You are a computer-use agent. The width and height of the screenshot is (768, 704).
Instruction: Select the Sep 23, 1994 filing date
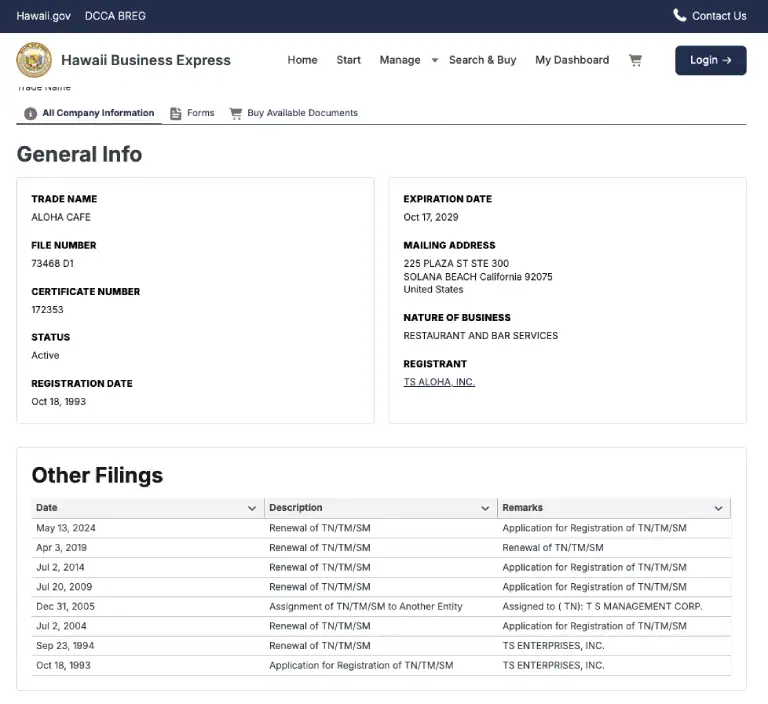click(x=65, y=646)
